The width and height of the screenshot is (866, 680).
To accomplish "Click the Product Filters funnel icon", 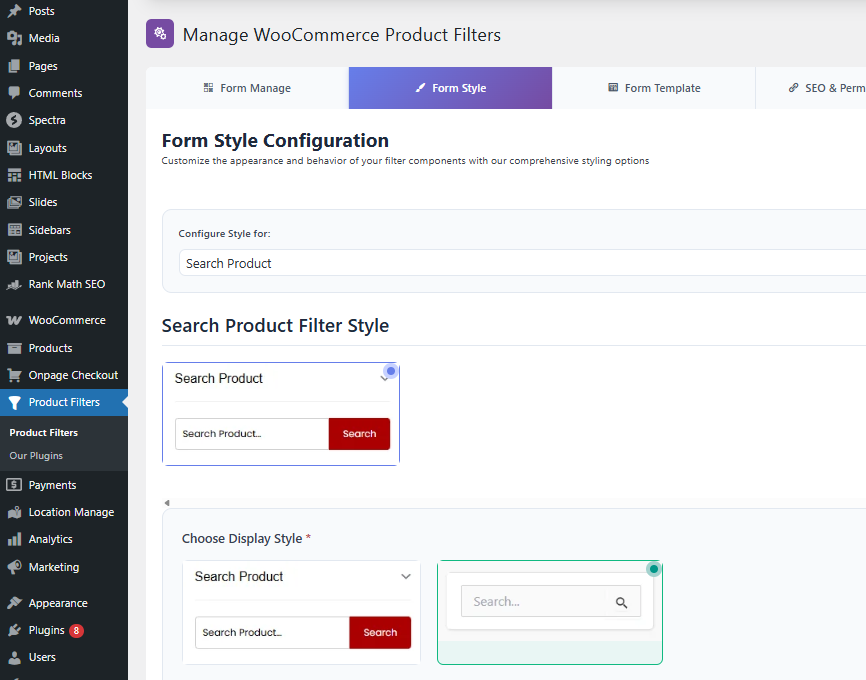I will pyautogui.click(x=14, y=403).
